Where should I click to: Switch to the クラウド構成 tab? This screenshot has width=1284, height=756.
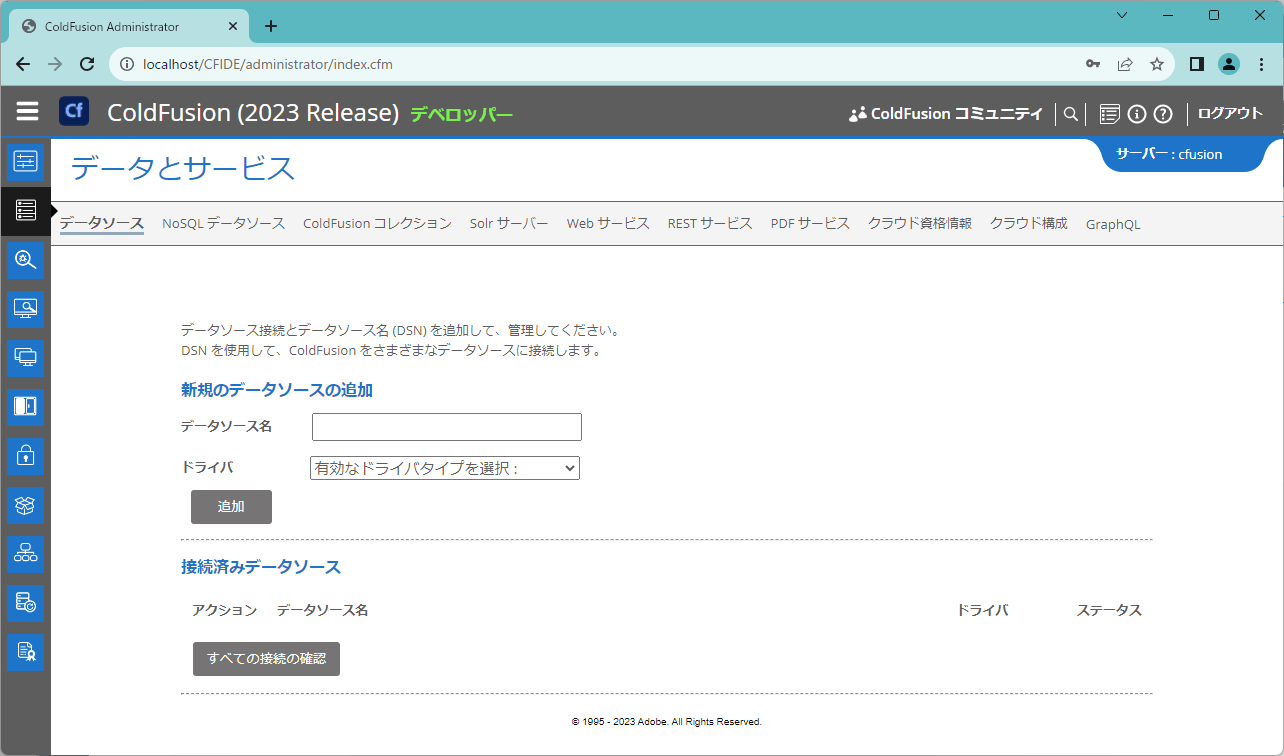click(x=1029, y=223)
